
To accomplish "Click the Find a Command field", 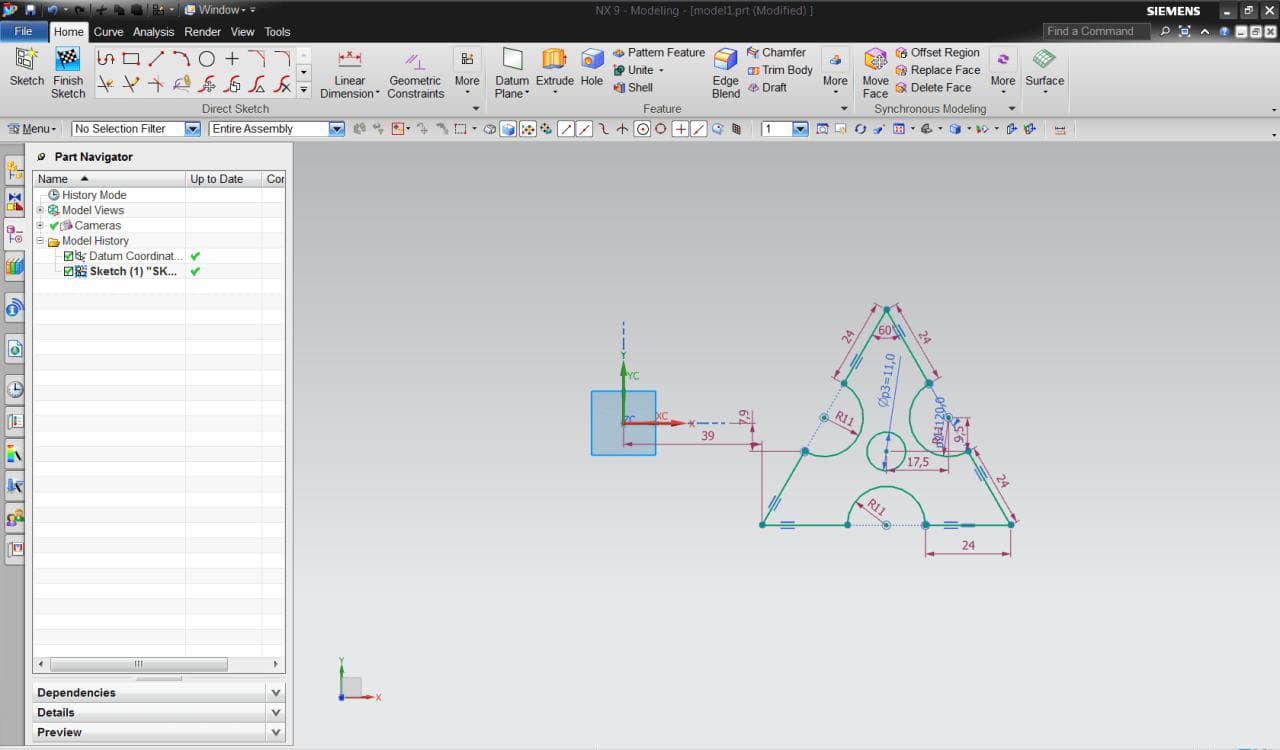I will pos(1096,31).
